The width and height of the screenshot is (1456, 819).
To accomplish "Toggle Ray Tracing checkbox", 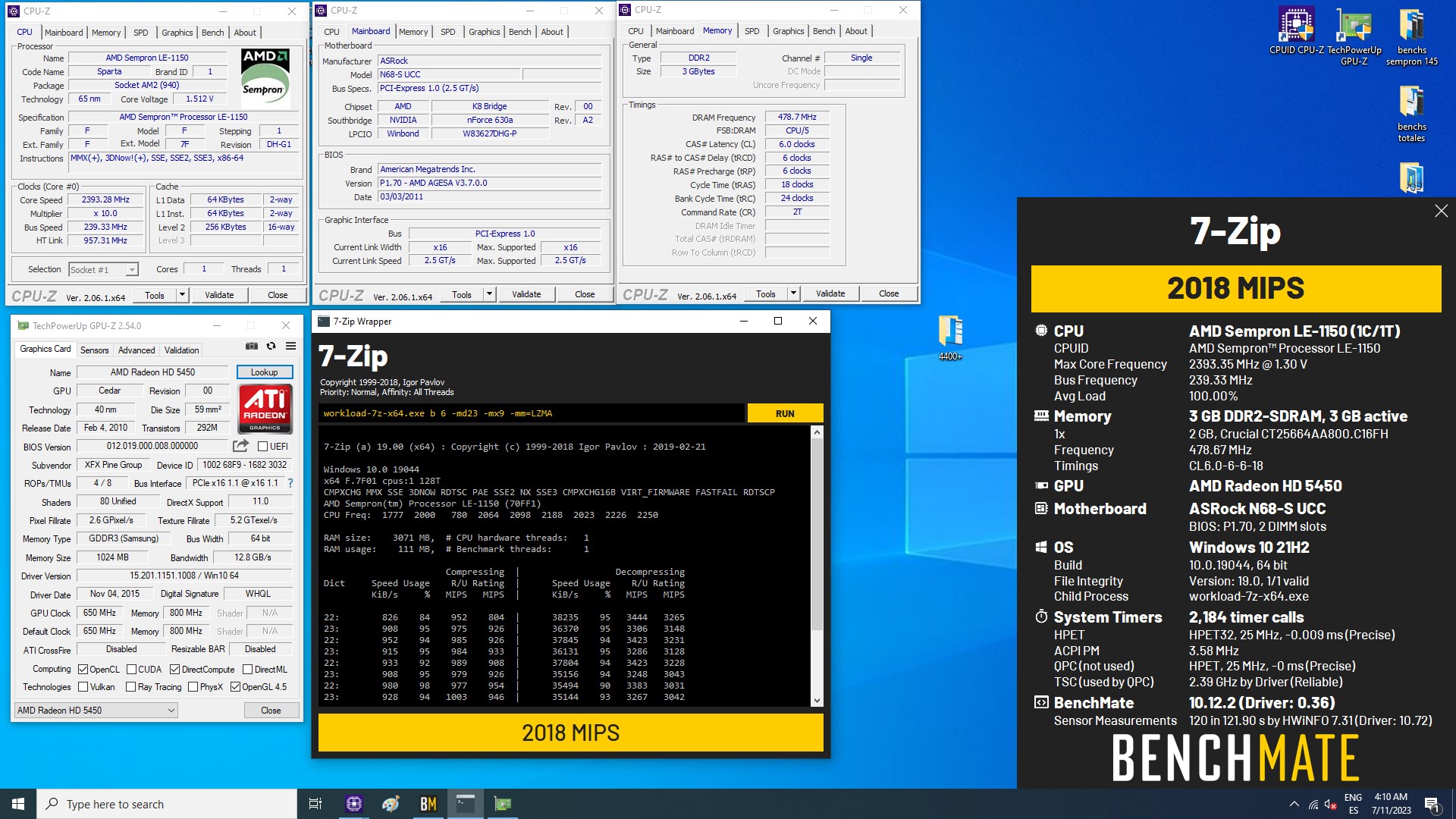I will coord(131,687).
